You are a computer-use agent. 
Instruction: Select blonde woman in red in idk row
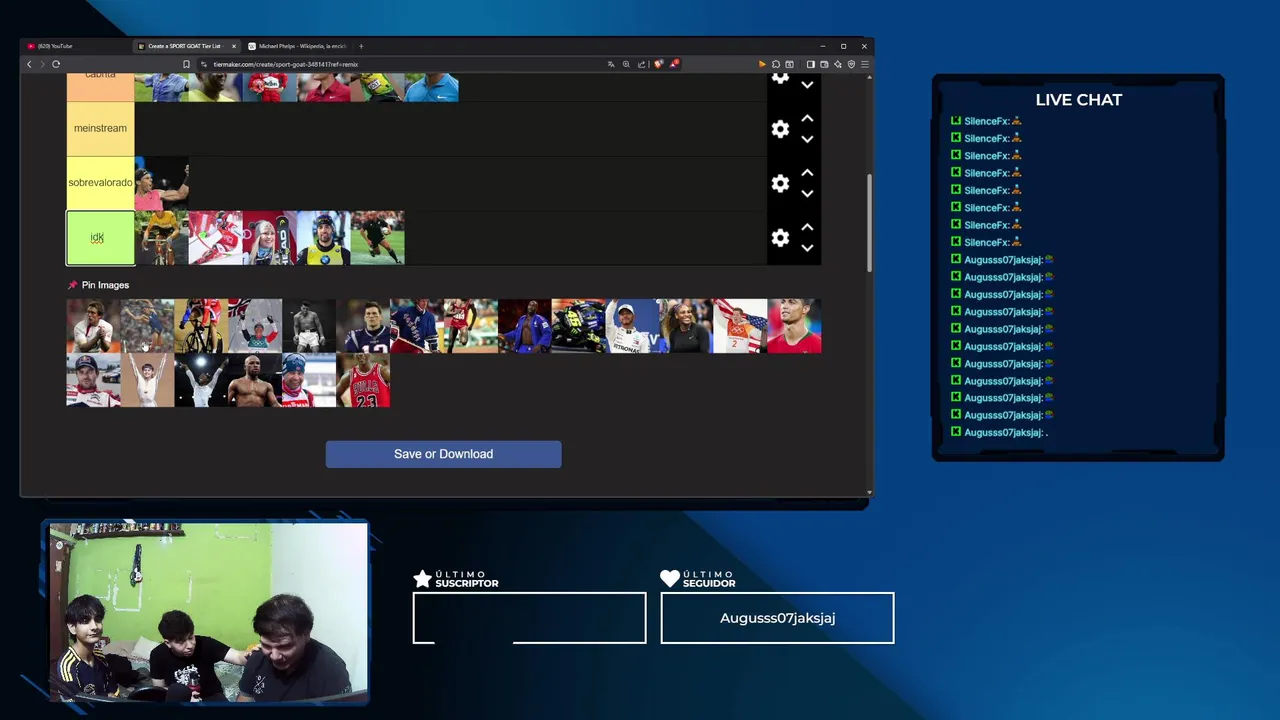click(x=269, y=238)
